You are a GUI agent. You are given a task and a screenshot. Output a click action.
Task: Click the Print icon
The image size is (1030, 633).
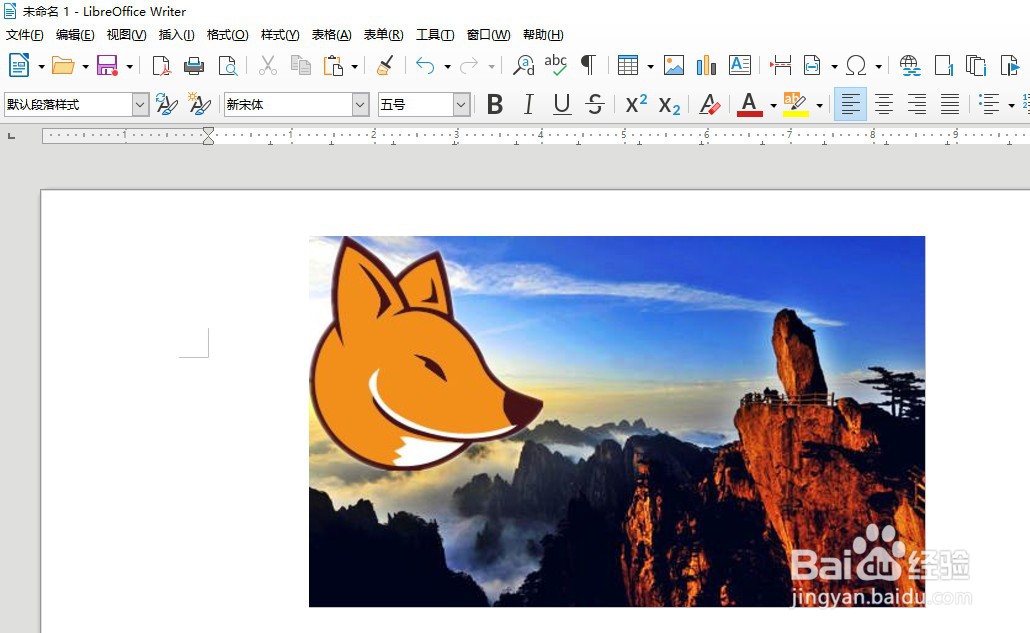pyautogui.click(x=194, y=66)
